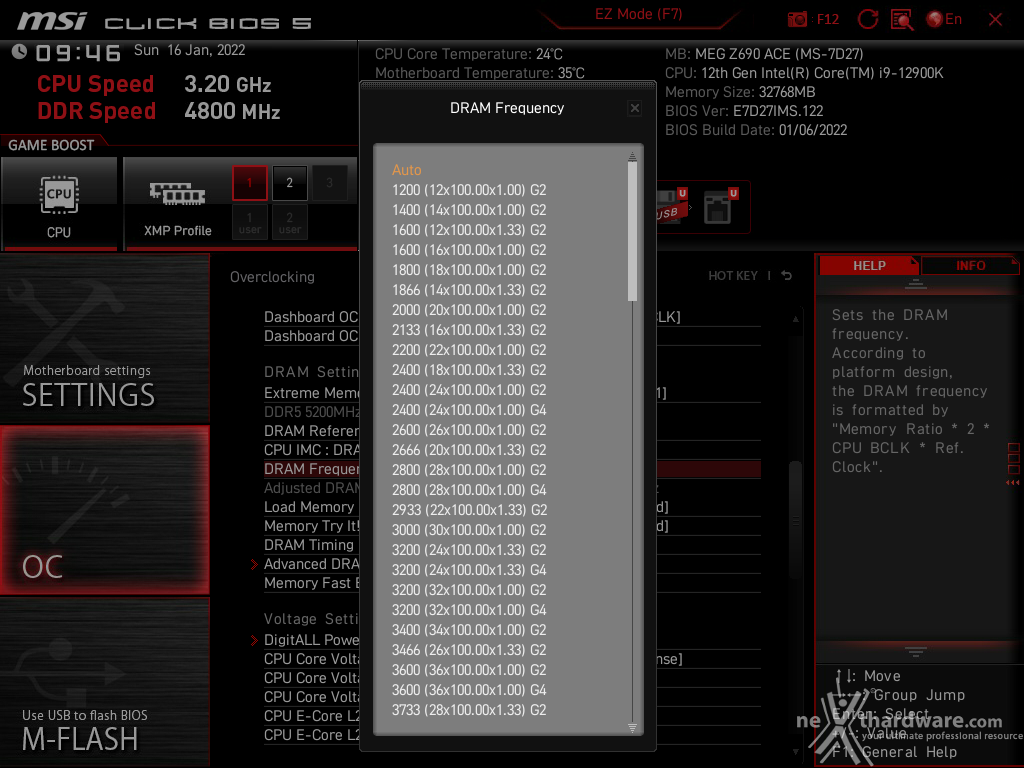Click the DRAM Reference Clock setting

[312, 431]
